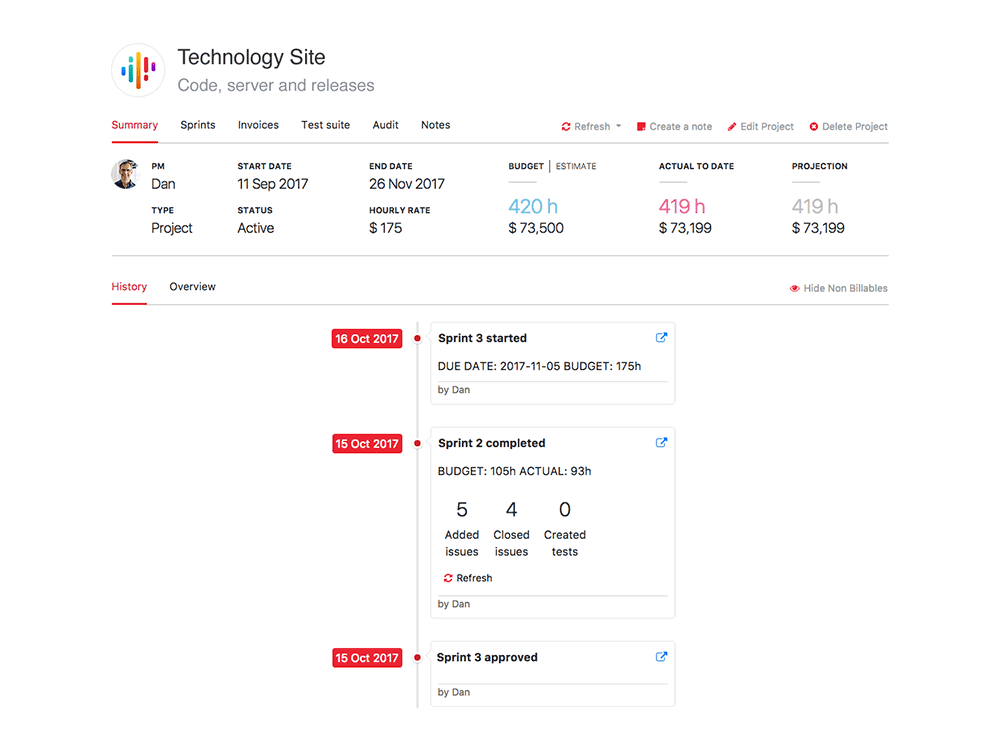Toggle the Hide Non Billables eye icon
Image resolution: width=1000 pixels, height=750 pixels.
click(795, 288)
